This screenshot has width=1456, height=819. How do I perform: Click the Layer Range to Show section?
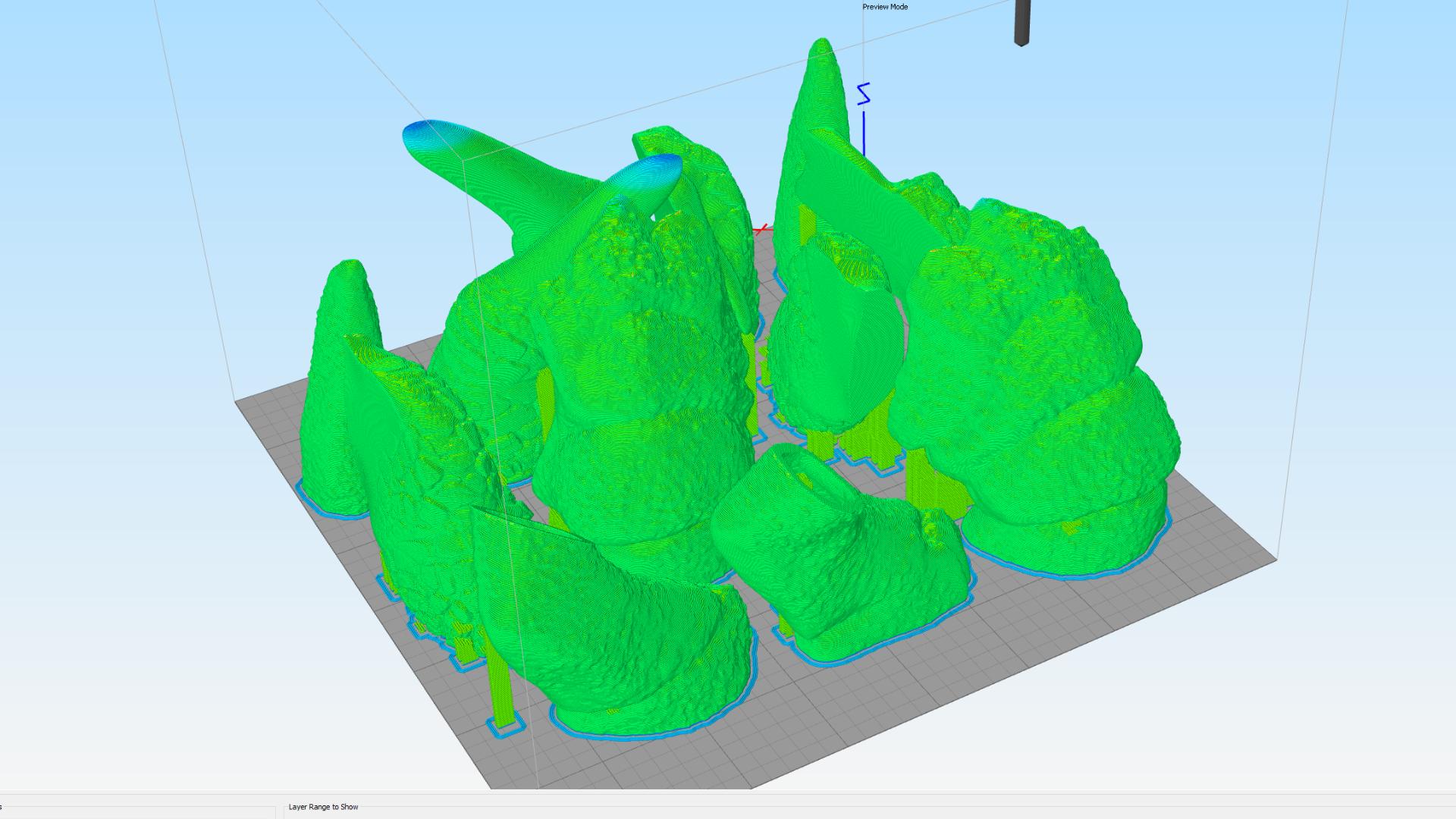pos(323,807)
